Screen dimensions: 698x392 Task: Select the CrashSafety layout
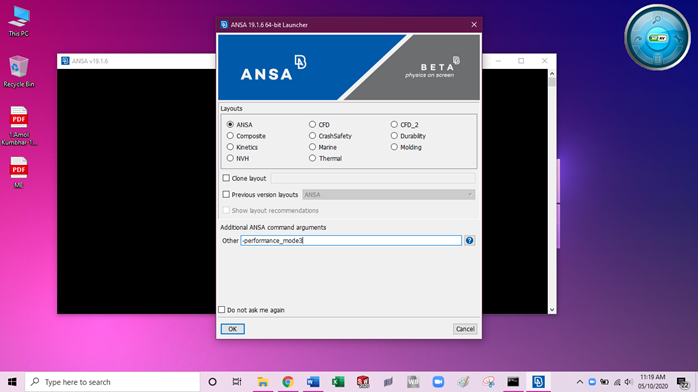click(312, 136)
